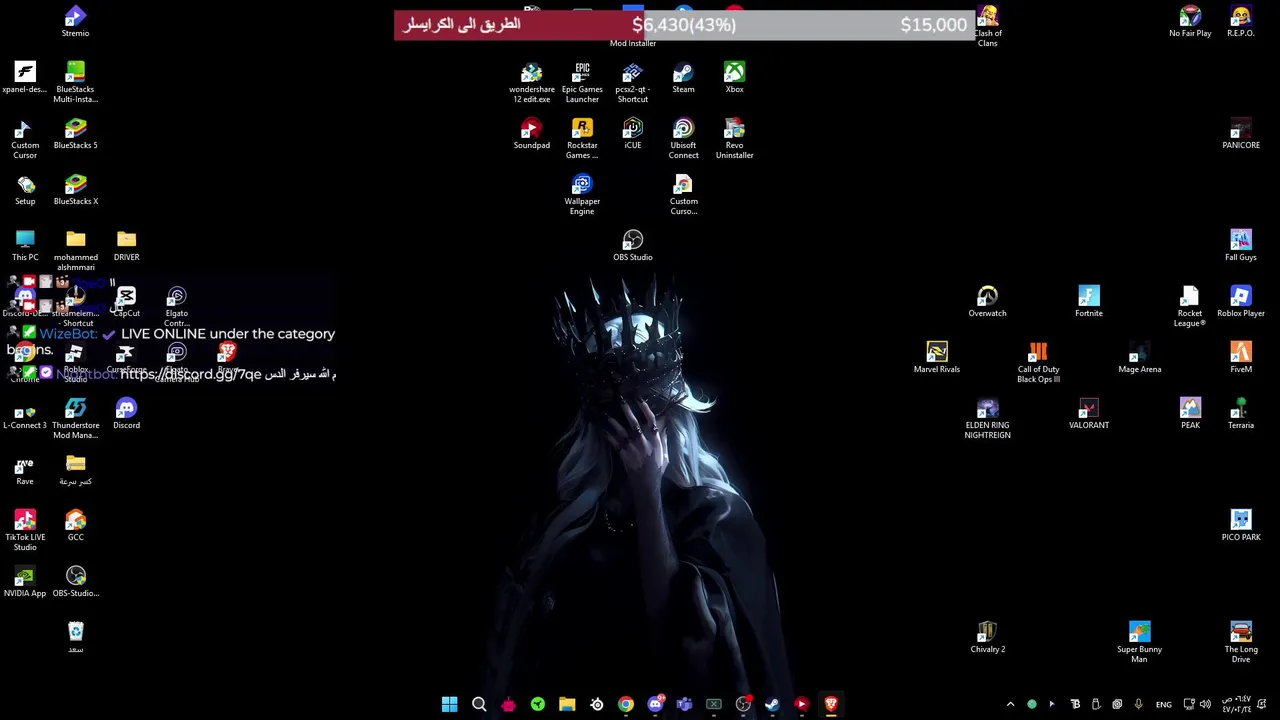Open the Discord desktop shortcut
Image resolution: width=1280 pixels, height=720 pixels.
click(x=126, y=414)
